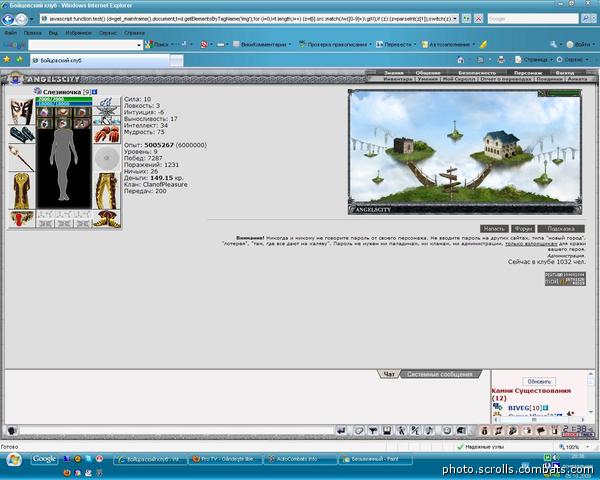
Task: Click the gray character silhouette
Action: (64, 165)
